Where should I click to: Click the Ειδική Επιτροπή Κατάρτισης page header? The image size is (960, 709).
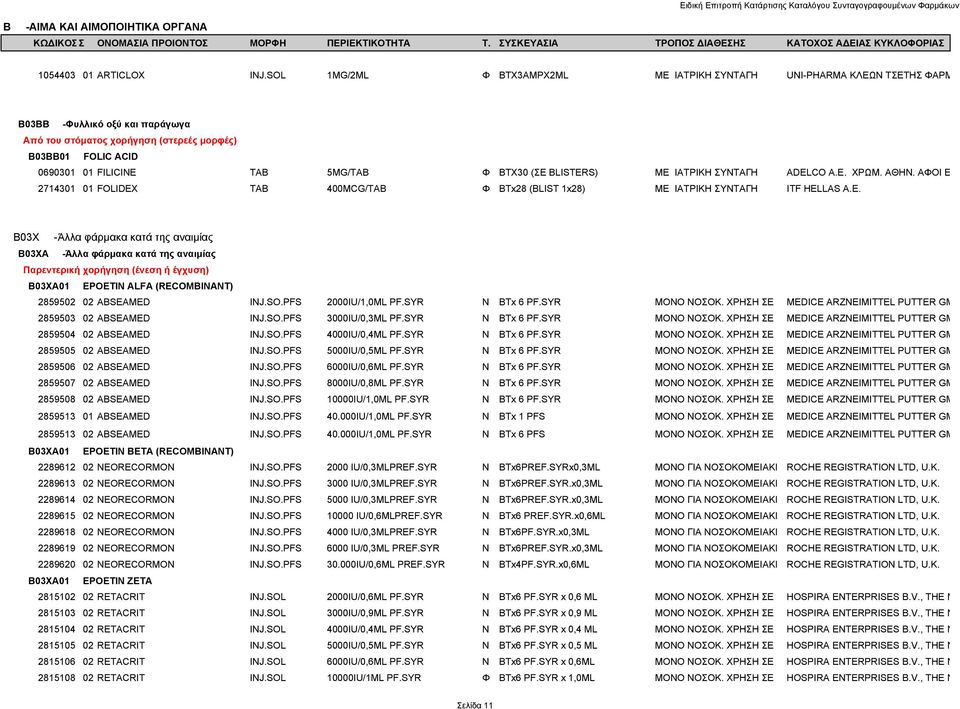coord(819,6)
